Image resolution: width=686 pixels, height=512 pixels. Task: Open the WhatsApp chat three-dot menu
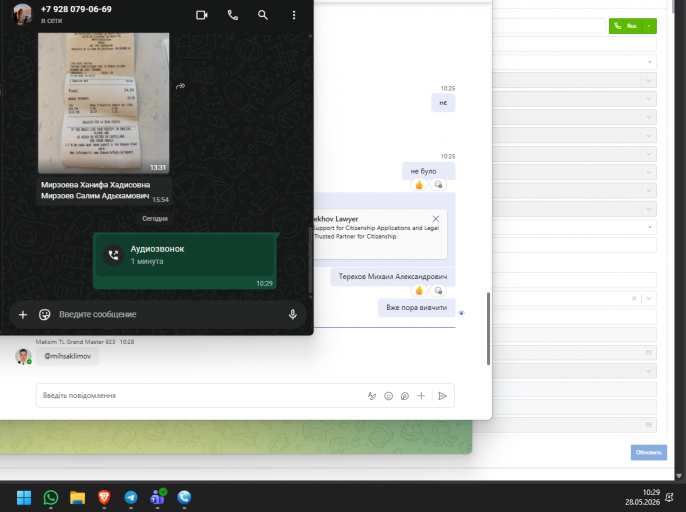(294, 15)
